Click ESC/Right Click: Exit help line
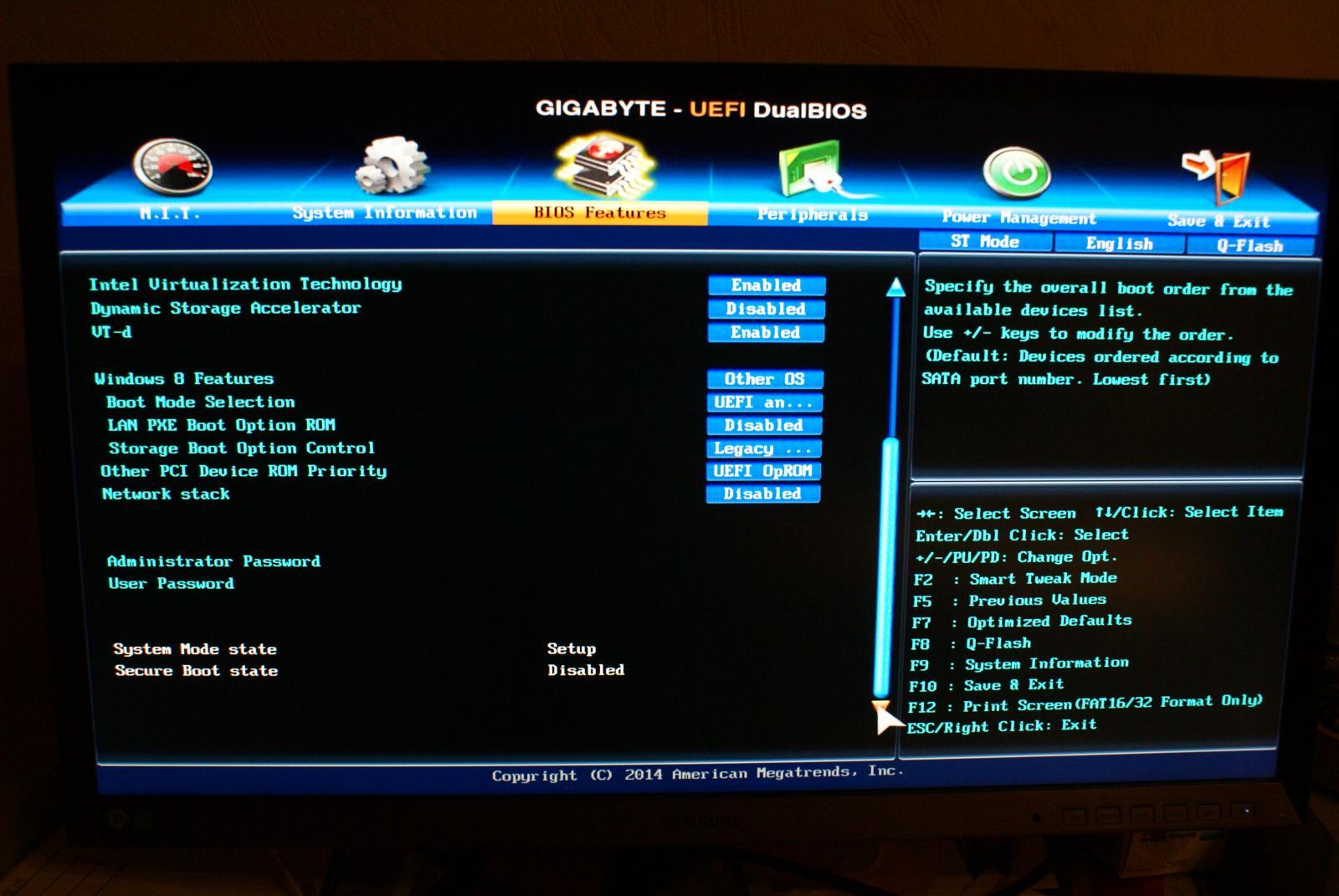Screen dimensions: 1339x896 pyautogui.click(x=1002, y=725)
